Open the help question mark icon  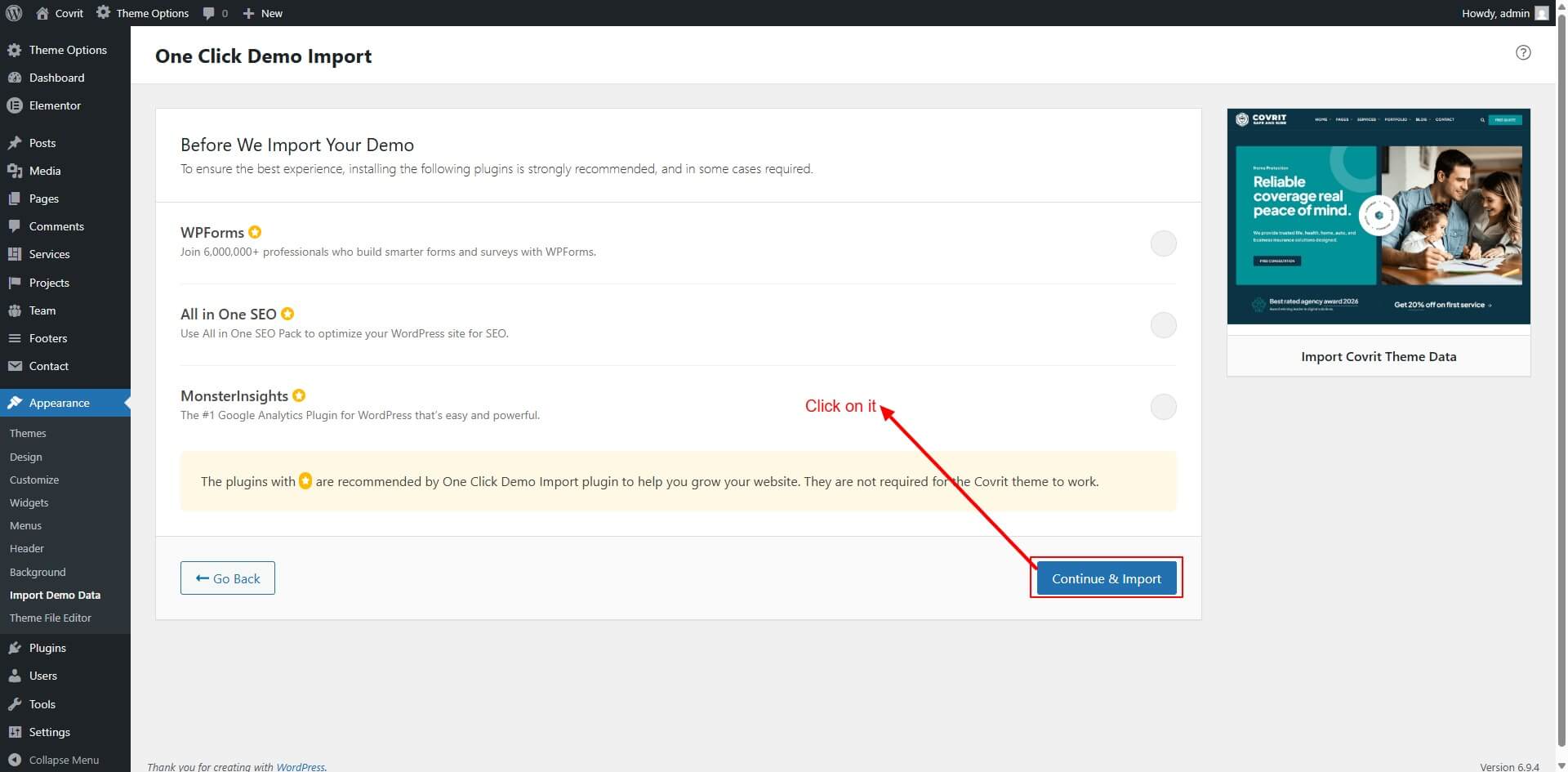tap(1522, 52)
